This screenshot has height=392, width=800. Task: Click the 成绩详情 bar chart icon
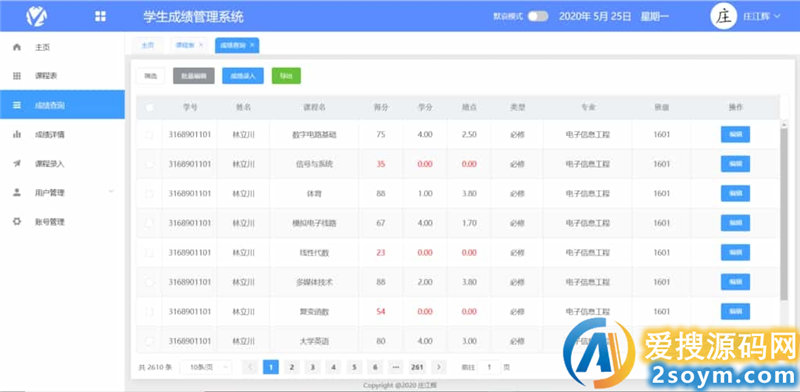(17, 134)
